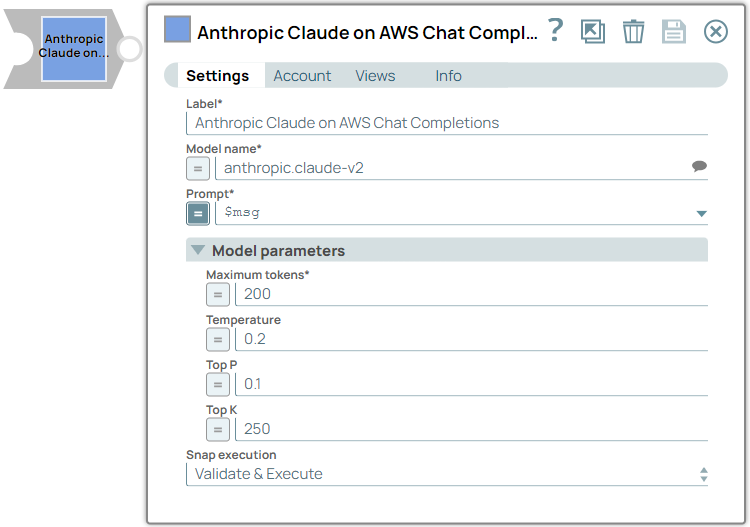750x527 pixels.
Task: Click the snap's circular output connector
Action: pos(130,49)
